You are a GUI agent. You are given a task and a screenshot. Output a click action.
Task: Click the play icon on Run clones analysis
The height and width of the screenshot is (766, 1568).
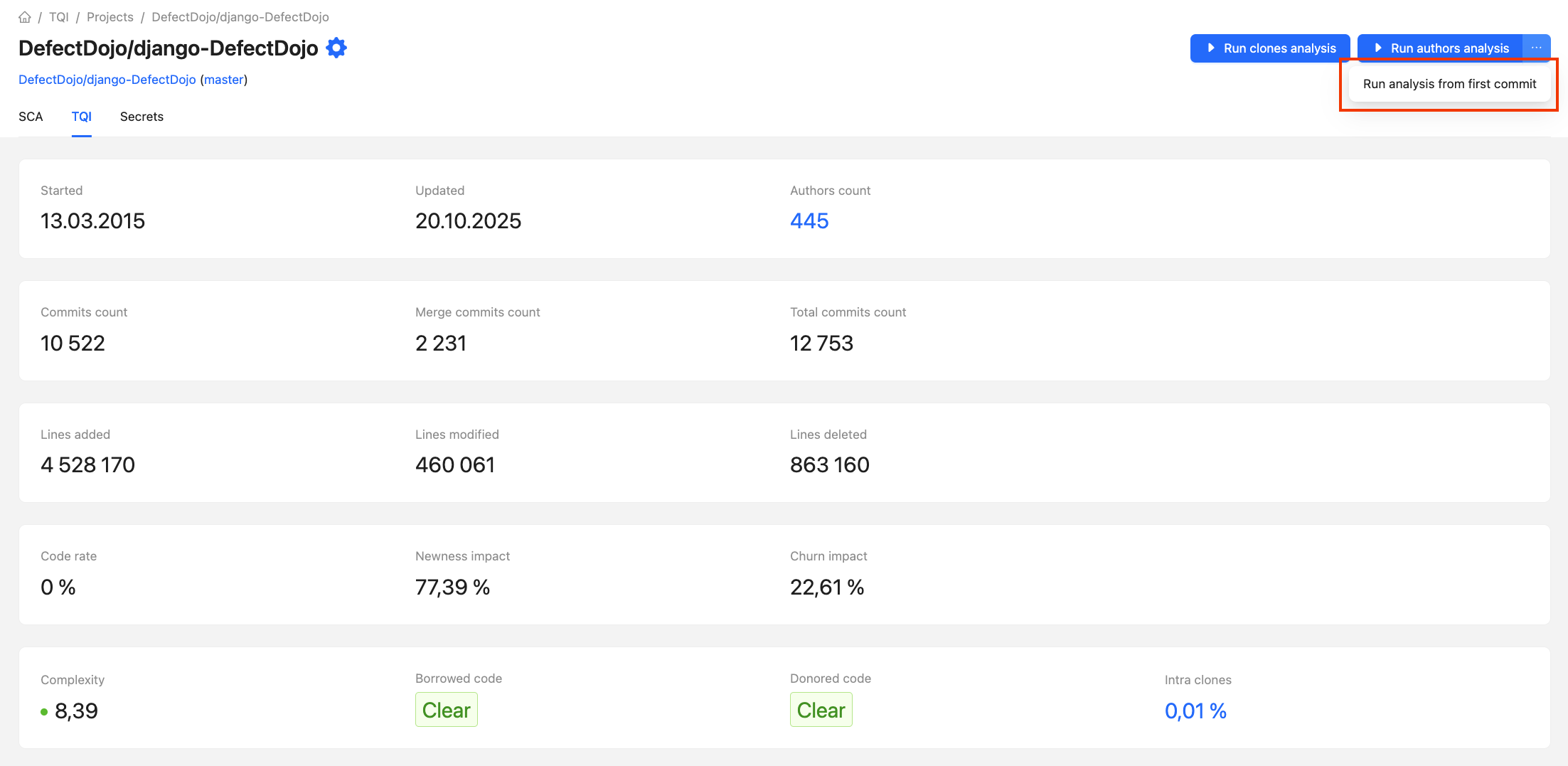(x=1211, y=48)
